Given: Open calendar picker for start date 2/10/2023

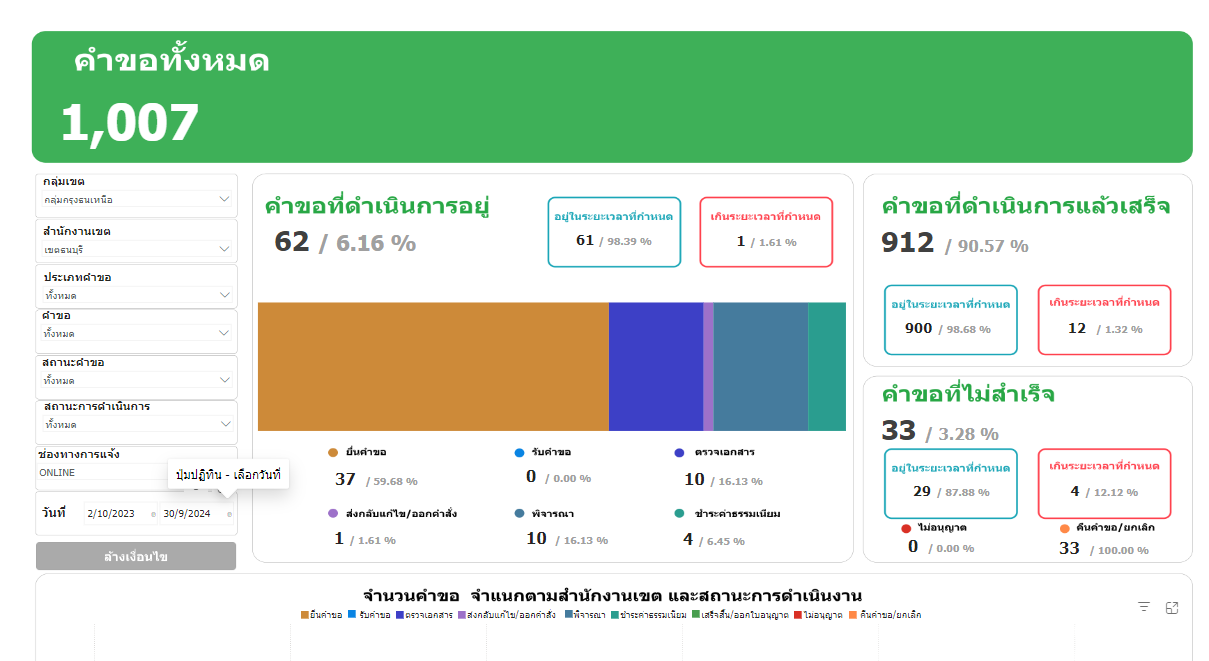Looking at the screenshot, I should [x=153, y=514].
